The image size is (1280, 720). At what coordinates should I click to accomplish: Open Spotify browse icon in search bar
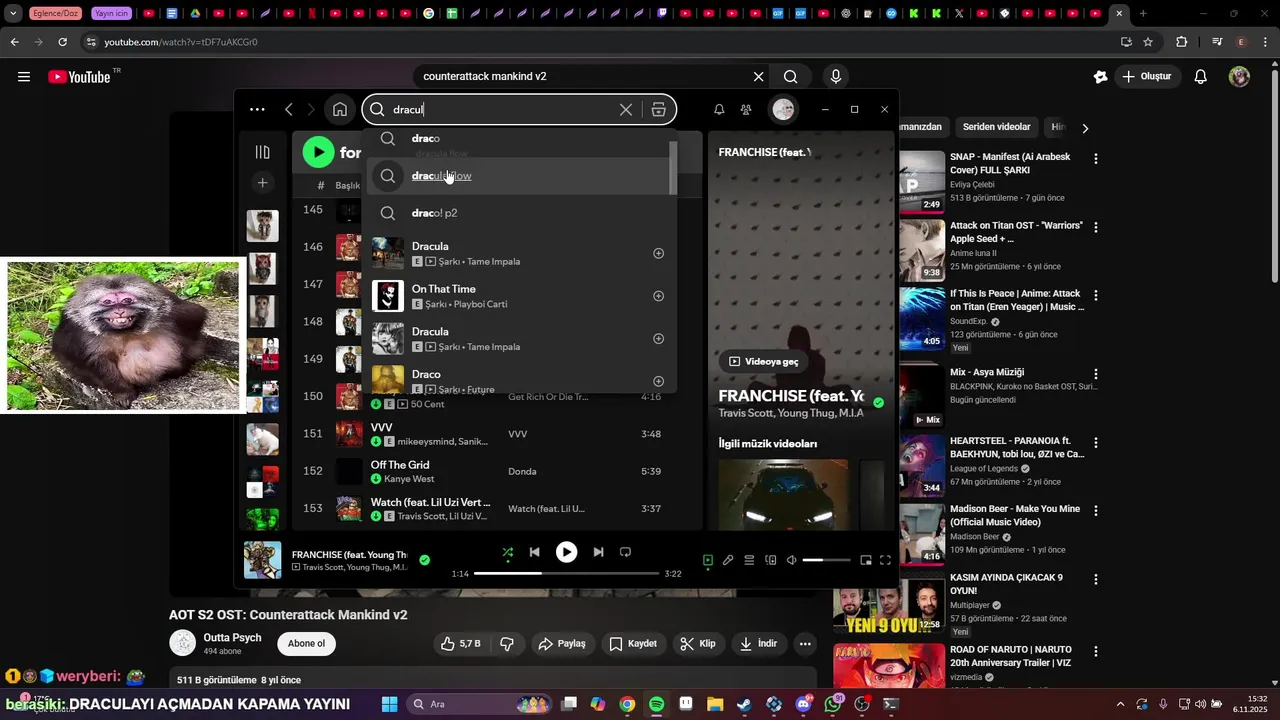(x=658, y=110)
